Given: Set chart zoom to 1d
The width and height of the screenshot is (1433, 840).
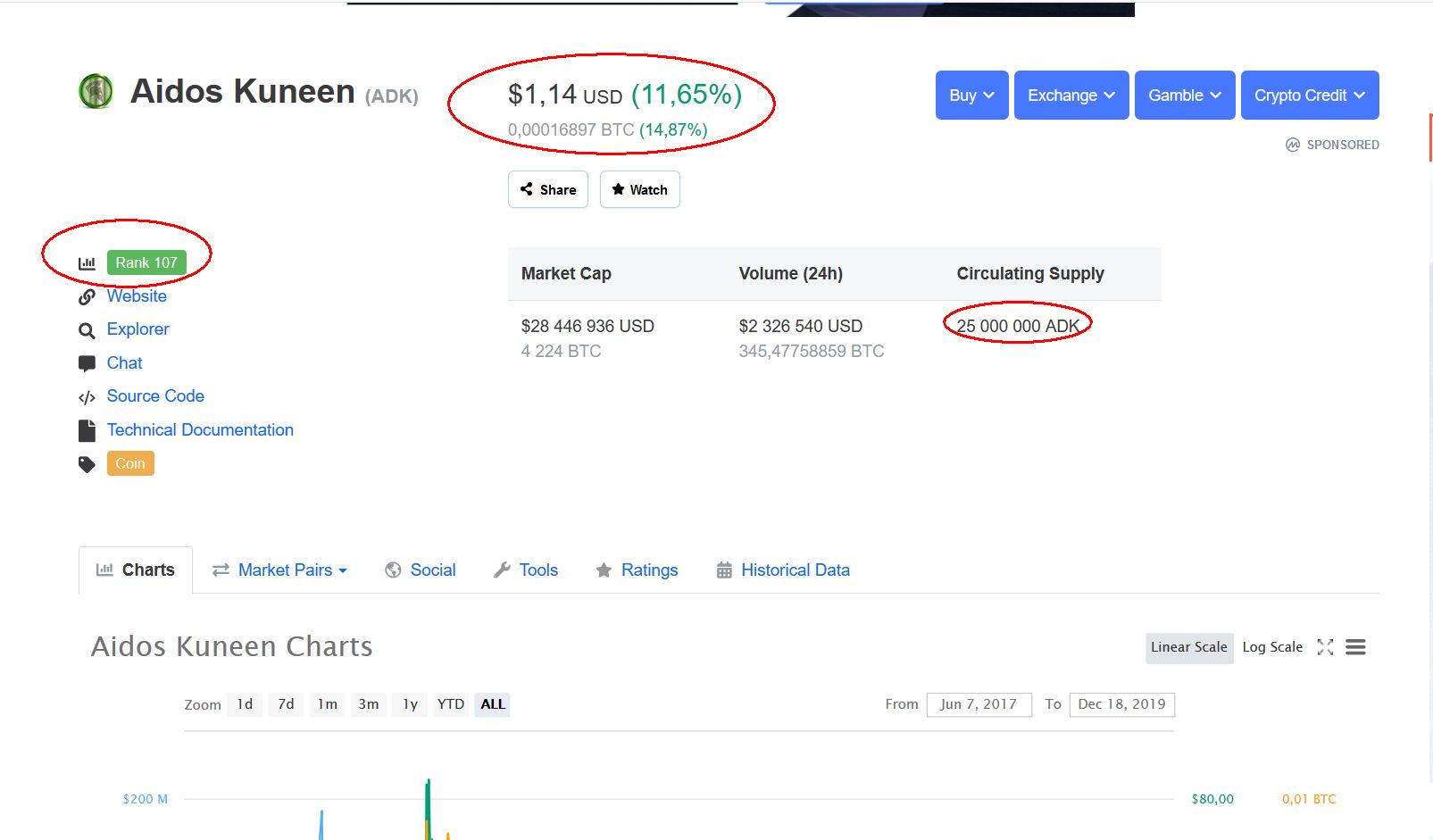Looking at the screenshot, I should (245, 704).
